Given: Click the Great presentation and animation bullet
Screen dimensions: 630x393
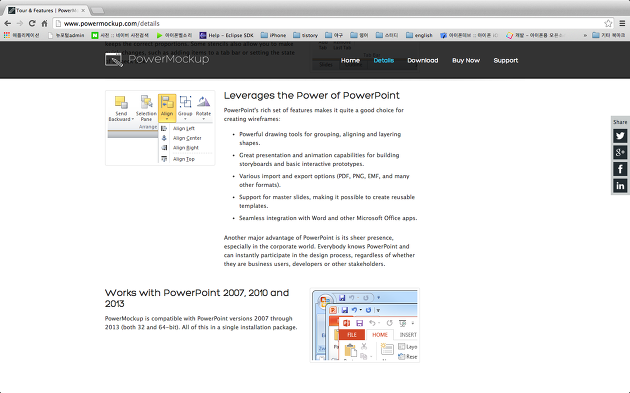Looking at the screenshot, I should (319, 159).
